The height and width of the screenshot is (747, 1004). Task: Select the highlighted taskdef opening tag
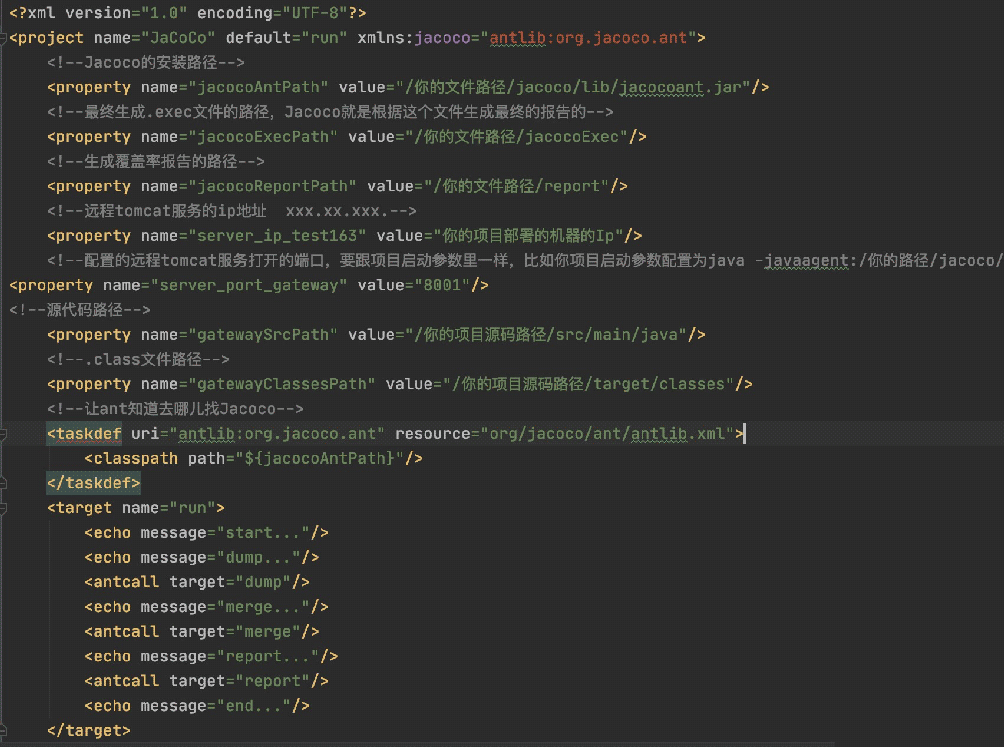[84, 433]
